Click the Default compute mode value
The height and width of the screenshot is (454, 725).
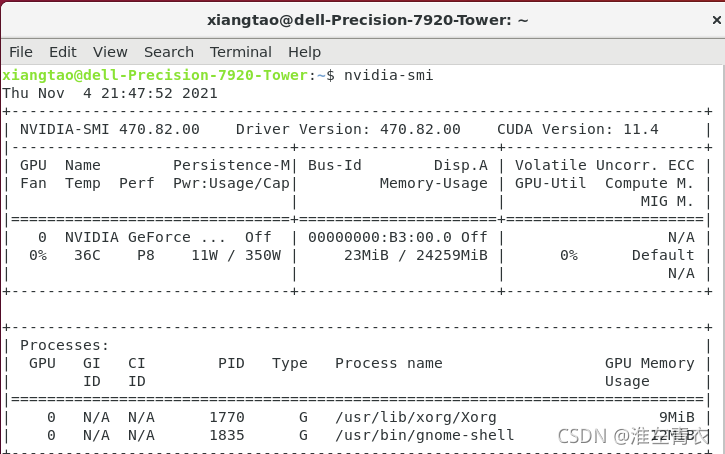click(663, 255)
